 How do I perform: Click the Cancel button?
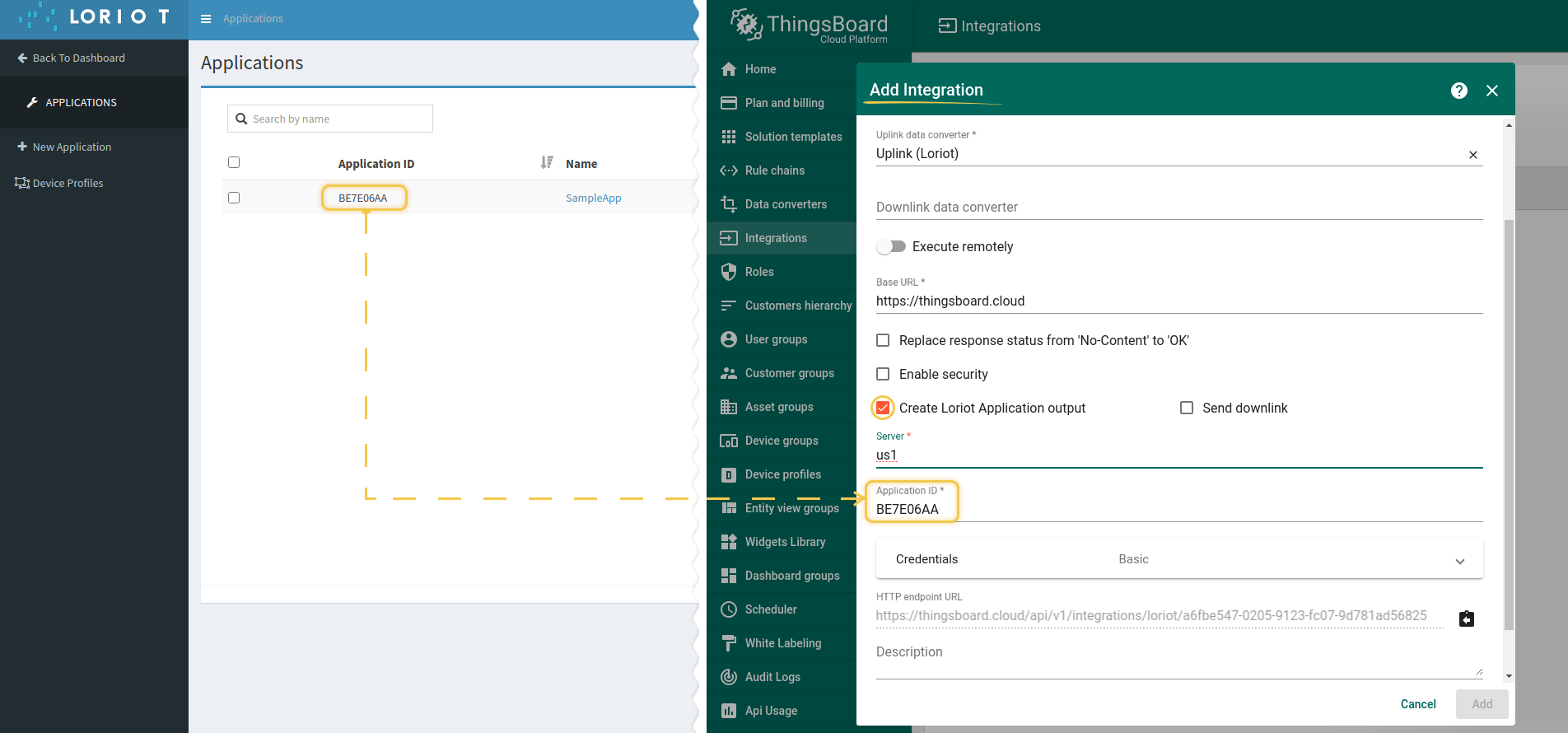1418,704
